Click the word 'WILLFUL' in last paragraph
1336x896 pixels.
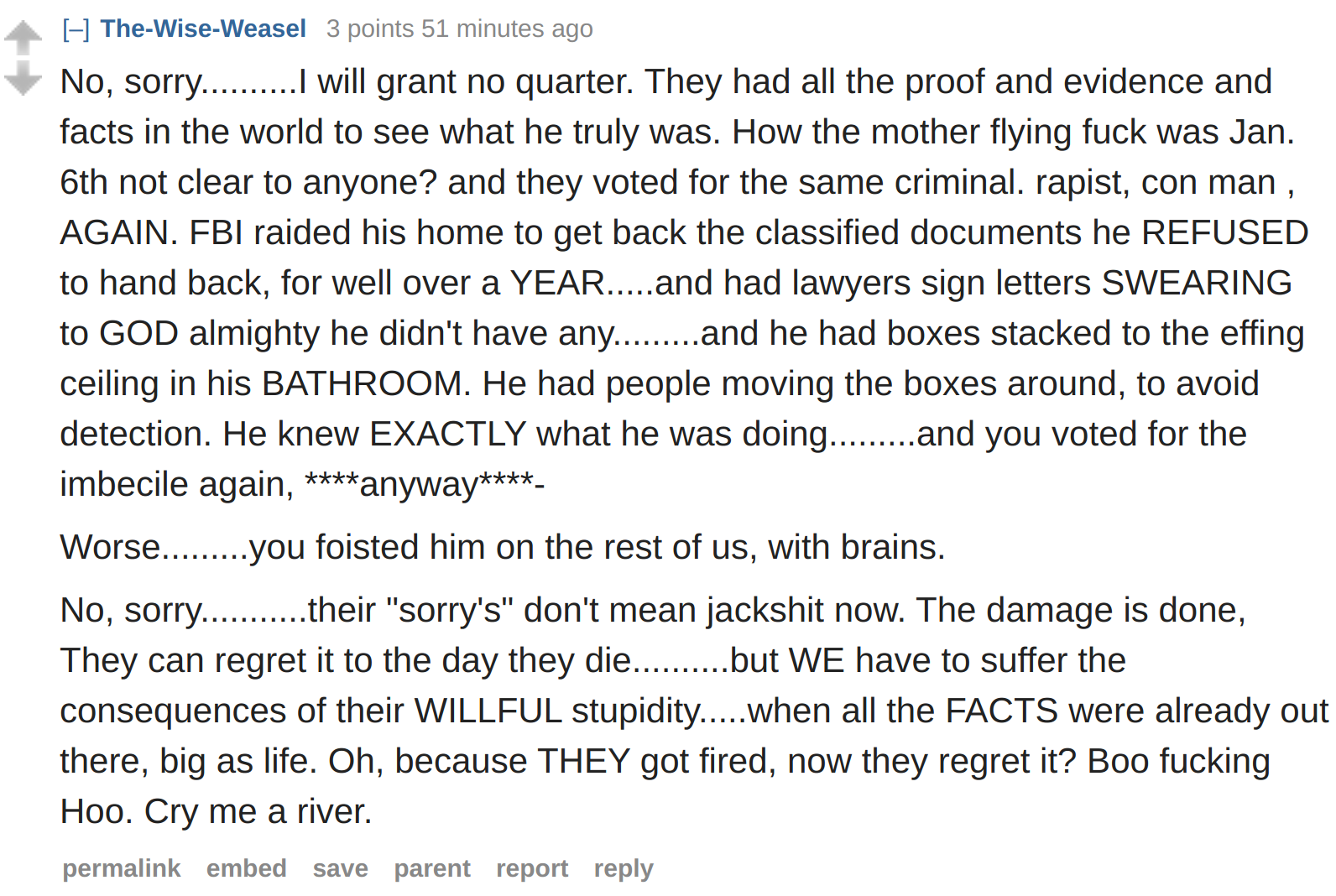click(488, 711)
